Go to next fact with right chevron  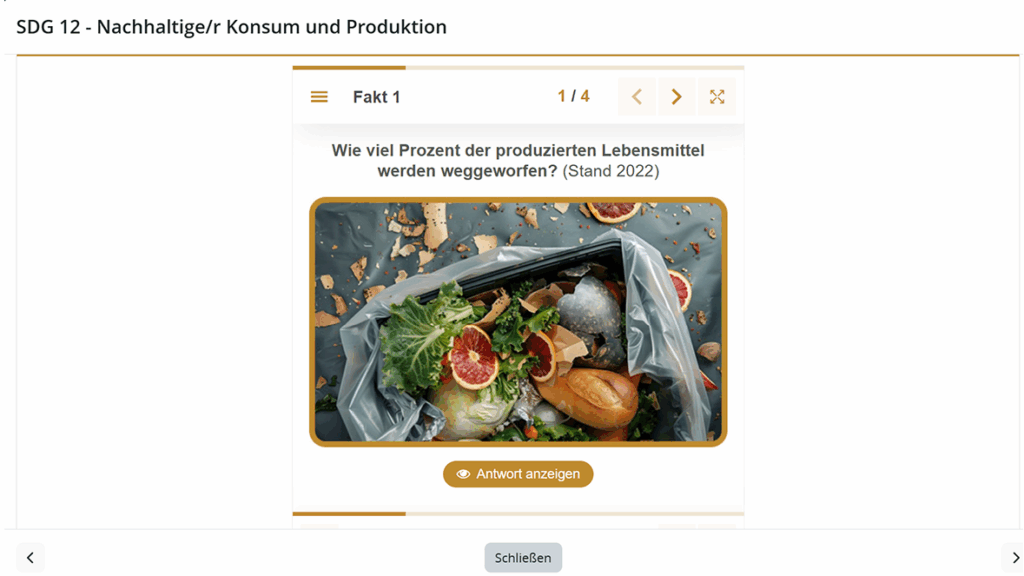pyautogui.click(x=677, y=97)
